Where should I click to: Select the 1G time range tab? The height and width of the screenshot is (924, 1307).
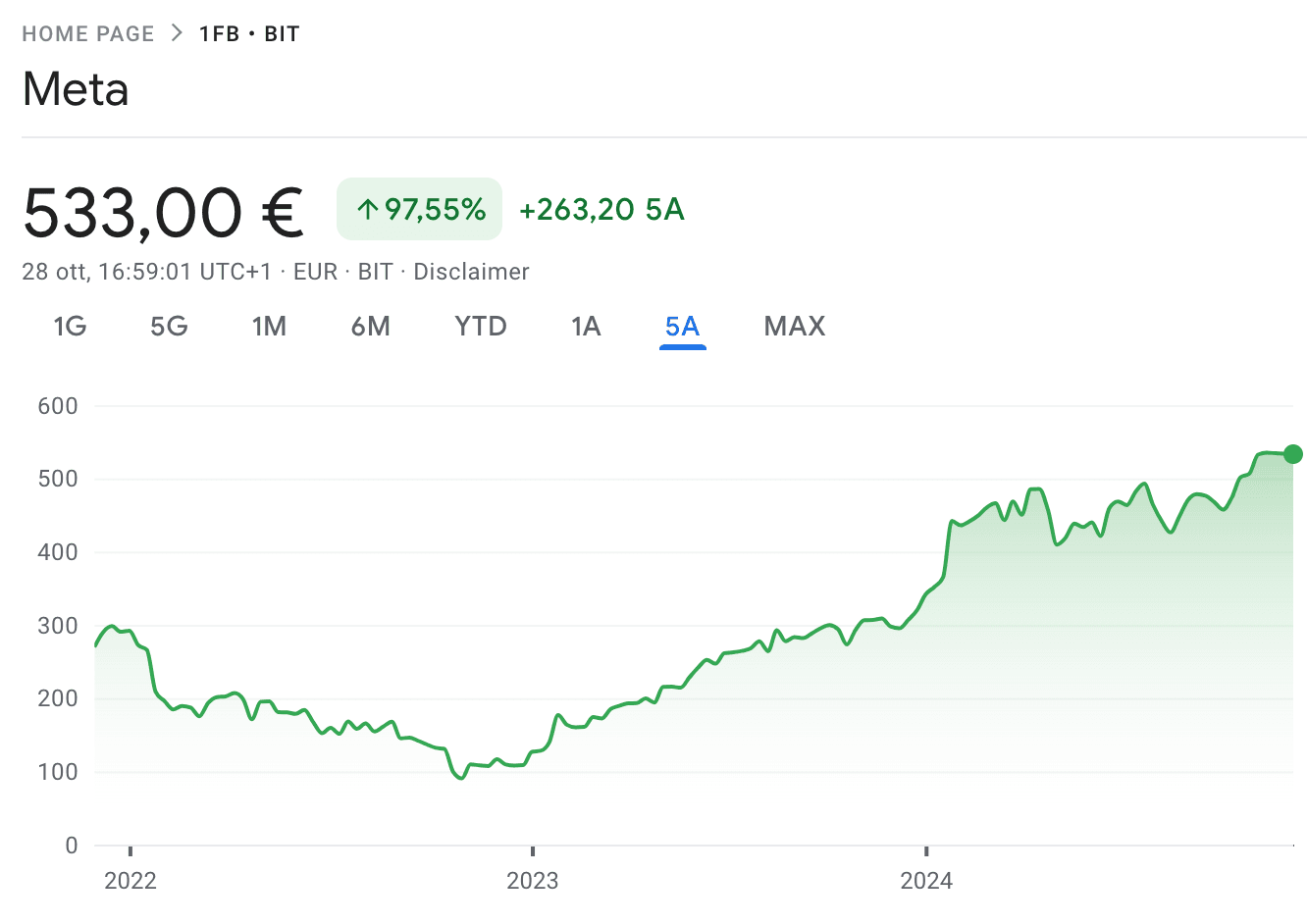click(70, 326)
